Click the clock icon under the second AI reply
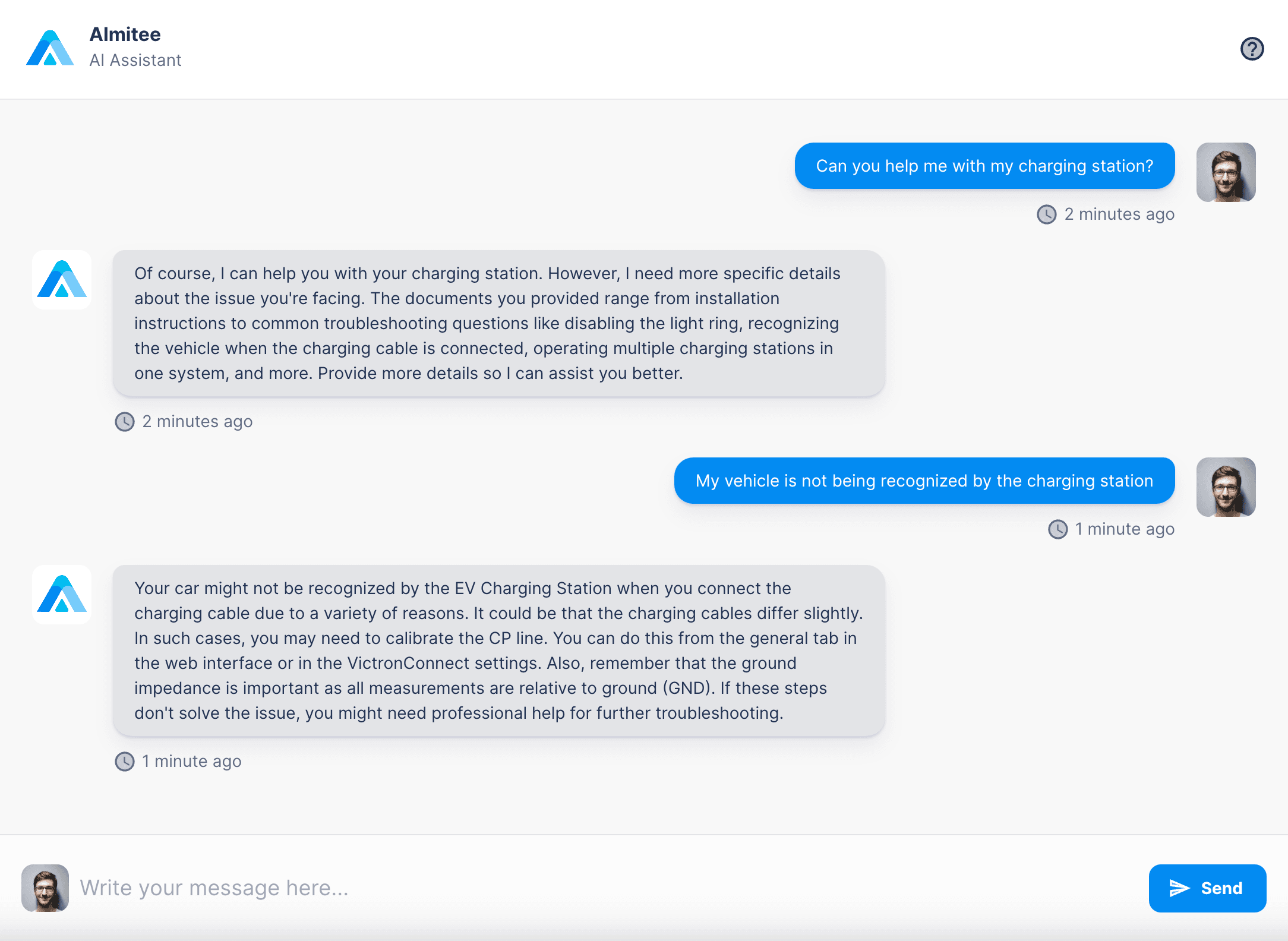The image size is (1288, 941). coord(125,761)
